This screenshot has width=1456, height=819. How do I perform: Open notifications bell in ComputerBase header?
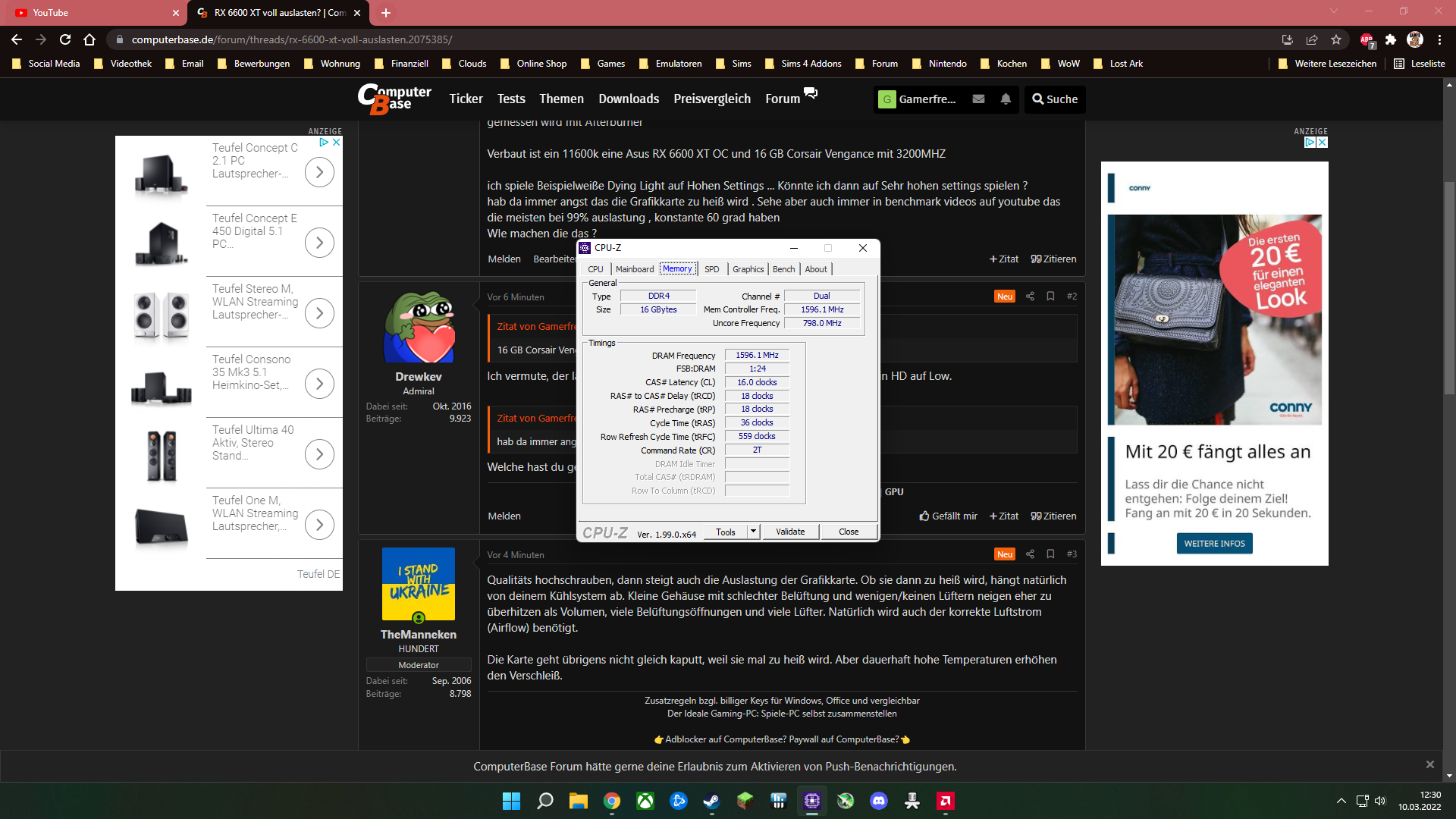1006,99
